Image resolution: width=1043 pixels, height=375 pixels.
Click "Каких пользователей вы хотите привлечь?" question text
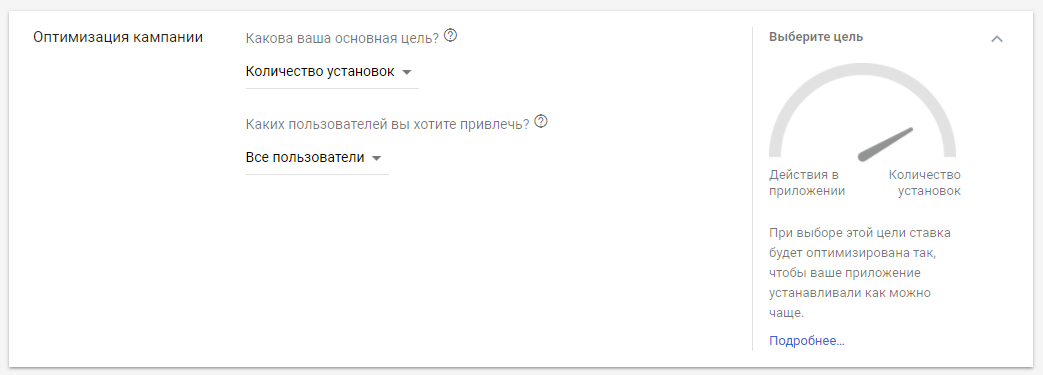(388, 124)
